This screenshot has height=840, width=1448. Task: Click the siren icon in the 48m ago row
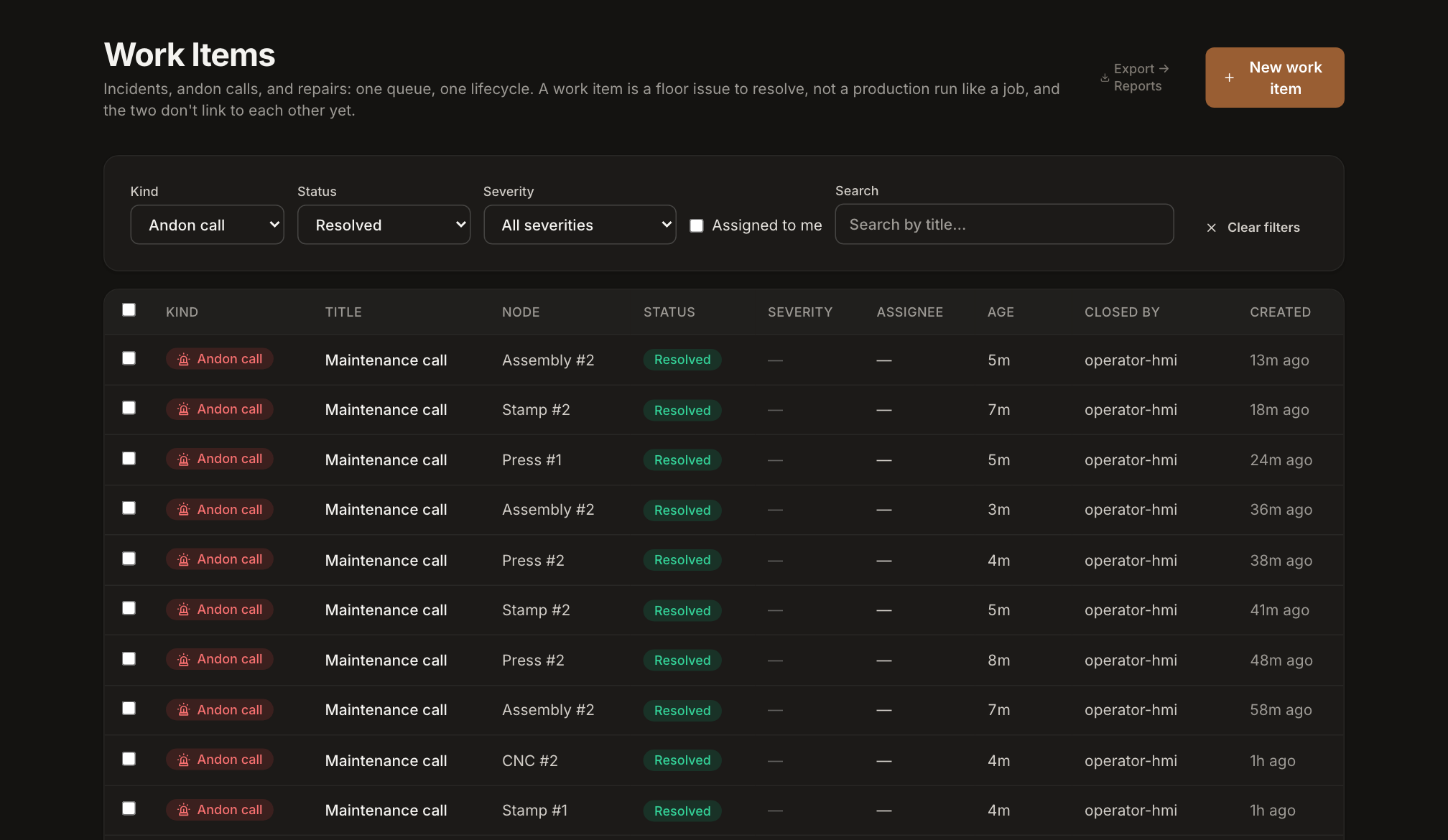pyautogui.click(x=184, y=659)
